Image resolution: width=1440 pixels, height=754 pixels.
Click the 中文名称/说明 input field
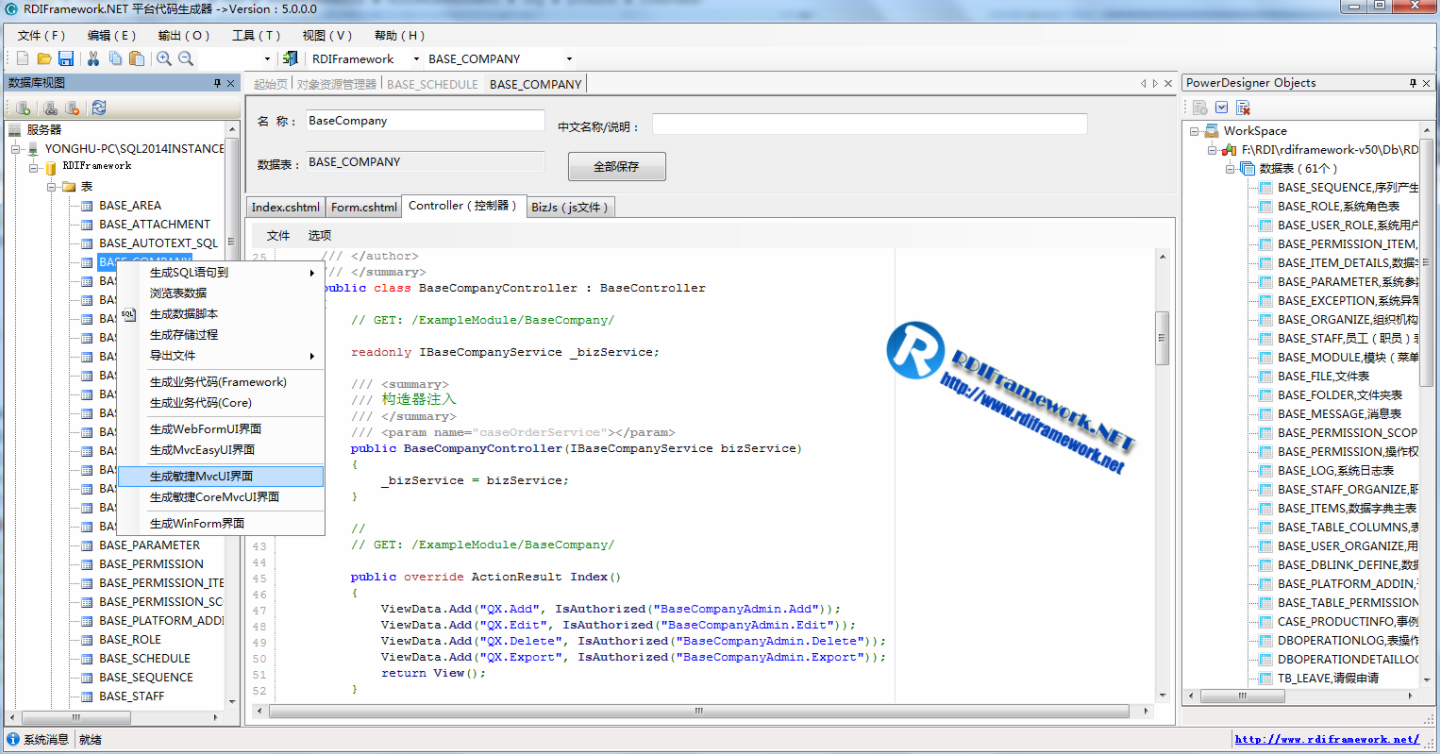click(x=869, y=124)
